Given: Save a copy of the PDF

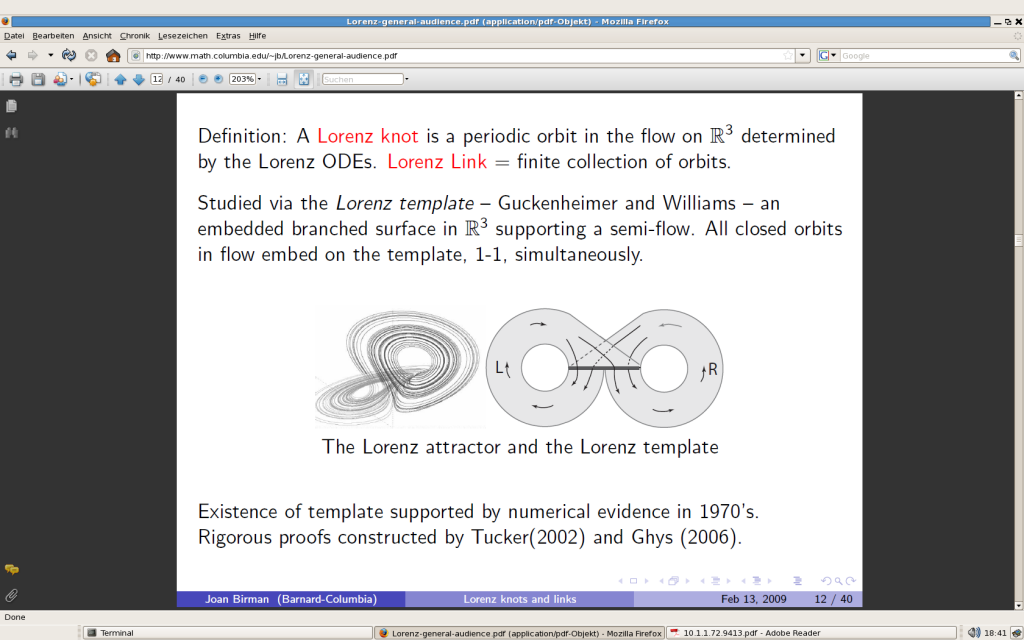Looking at the screenshot, I should [x=38, y=79].
